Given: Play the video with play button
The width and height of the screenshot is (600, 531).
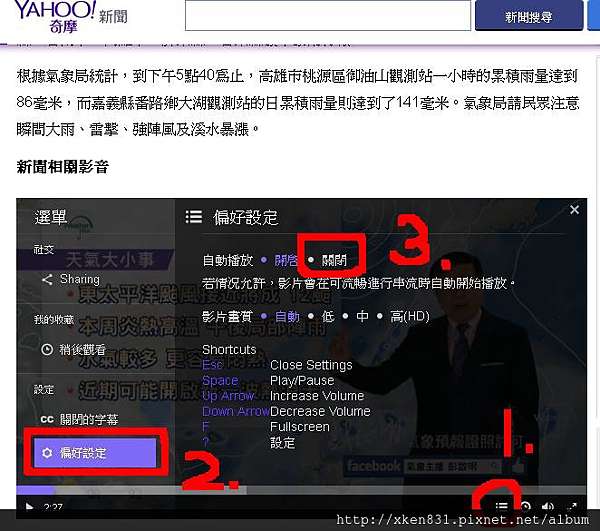Looking at the screenshot, I should [29, 507].
